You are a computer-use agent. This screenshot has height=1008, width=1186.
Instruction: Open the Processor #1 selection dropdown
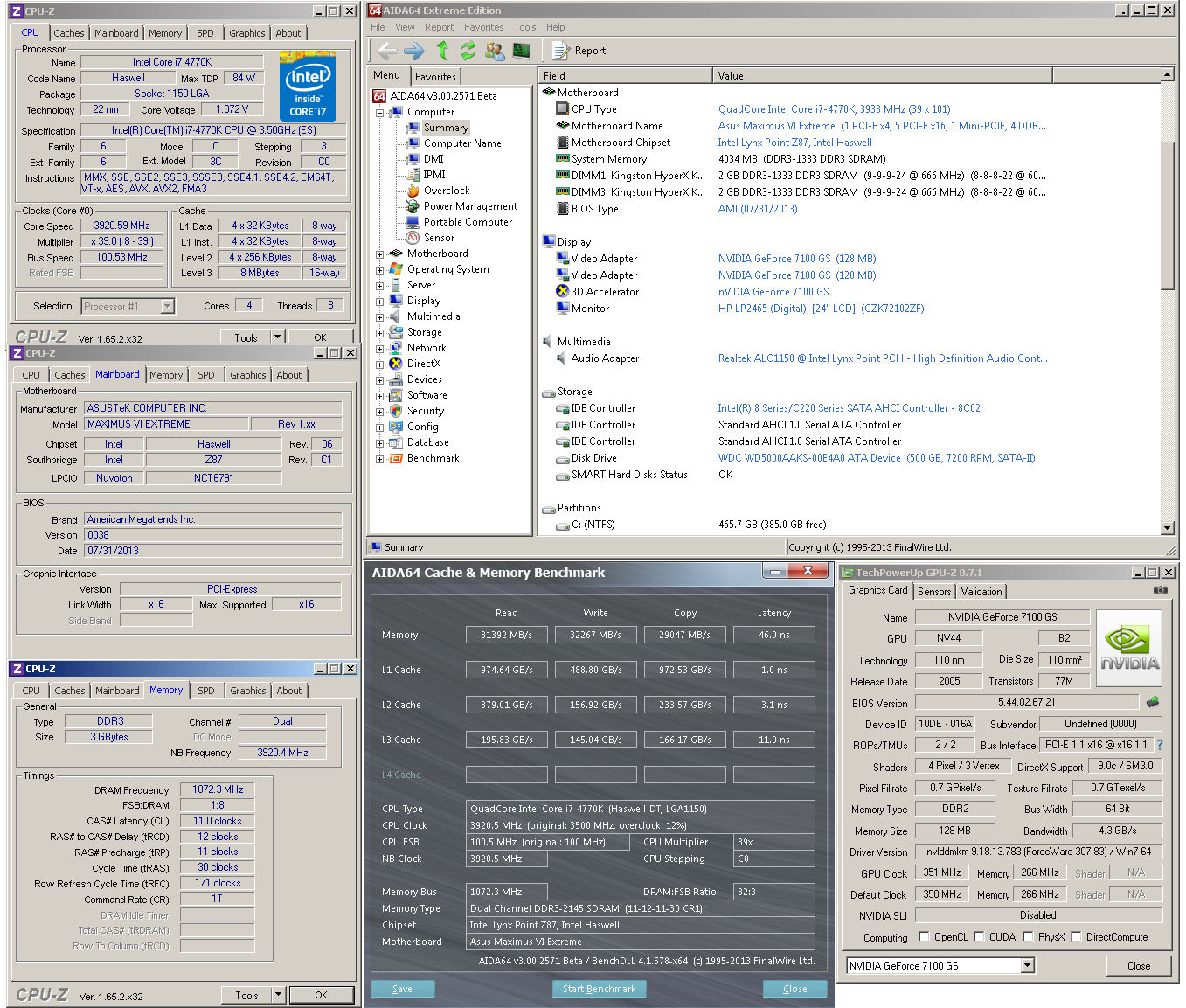coord(167,306)
